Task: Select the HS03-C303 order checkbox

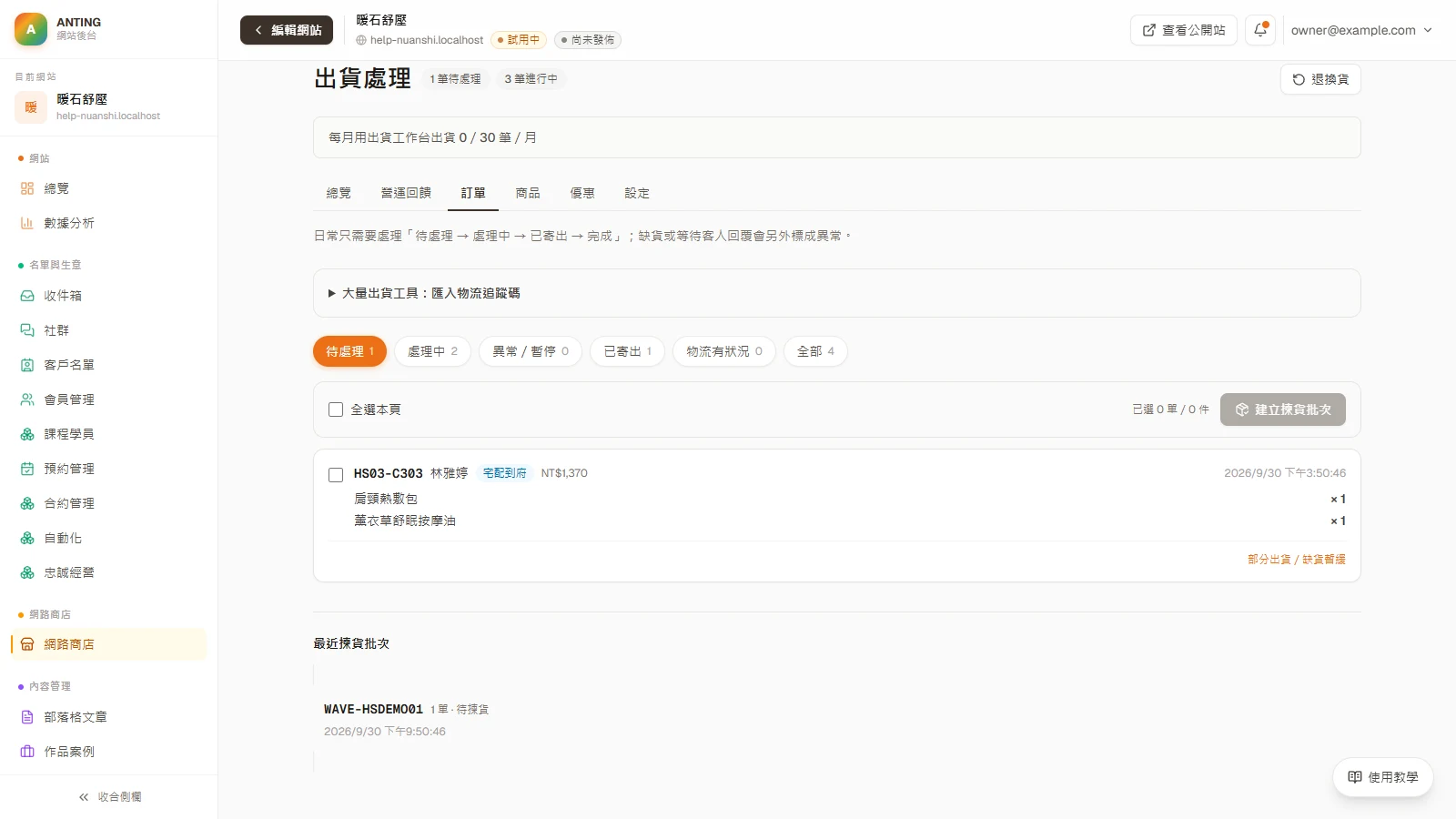Action: click(336, 475)
